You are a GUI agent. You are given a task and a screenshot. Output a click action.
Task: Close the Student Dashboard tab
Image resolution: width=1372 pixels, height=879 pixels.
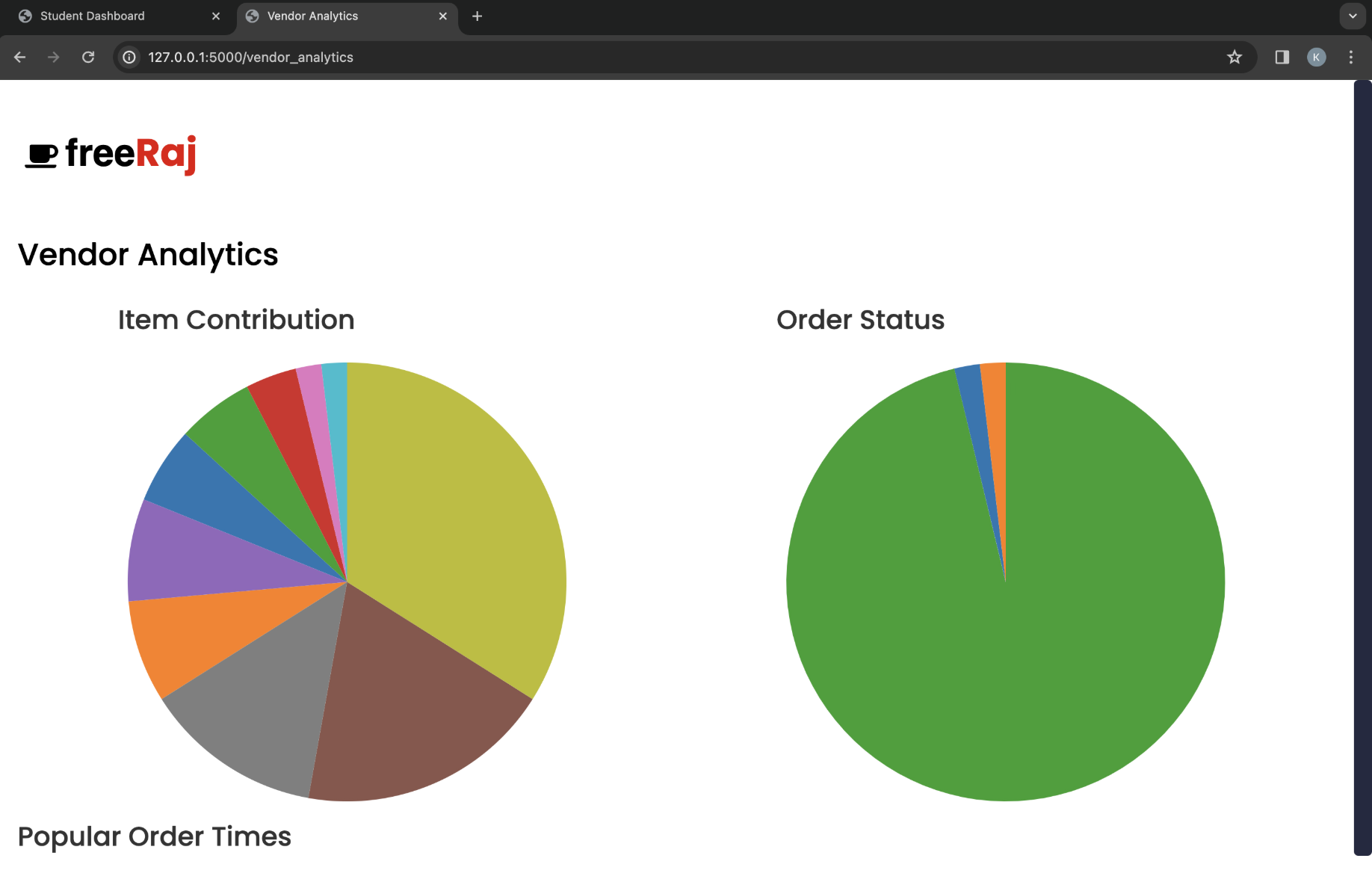pos(216,16)
